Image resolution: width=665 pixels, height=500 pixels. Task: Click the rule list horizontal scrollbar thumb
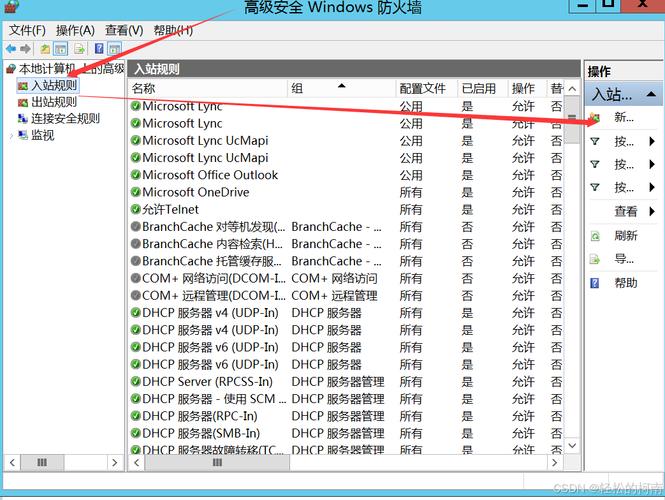(217, 463)
